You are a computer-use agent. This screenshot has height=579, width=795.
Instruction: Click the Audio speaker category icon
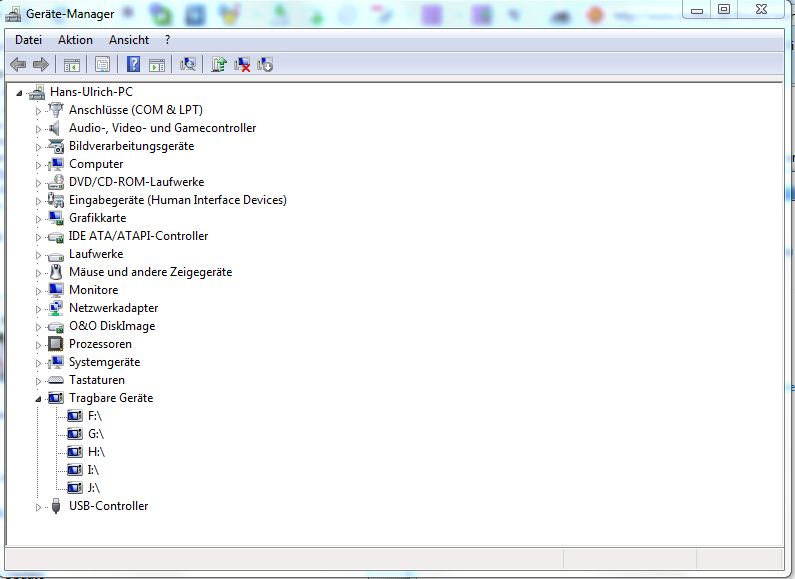pos(55,128)
